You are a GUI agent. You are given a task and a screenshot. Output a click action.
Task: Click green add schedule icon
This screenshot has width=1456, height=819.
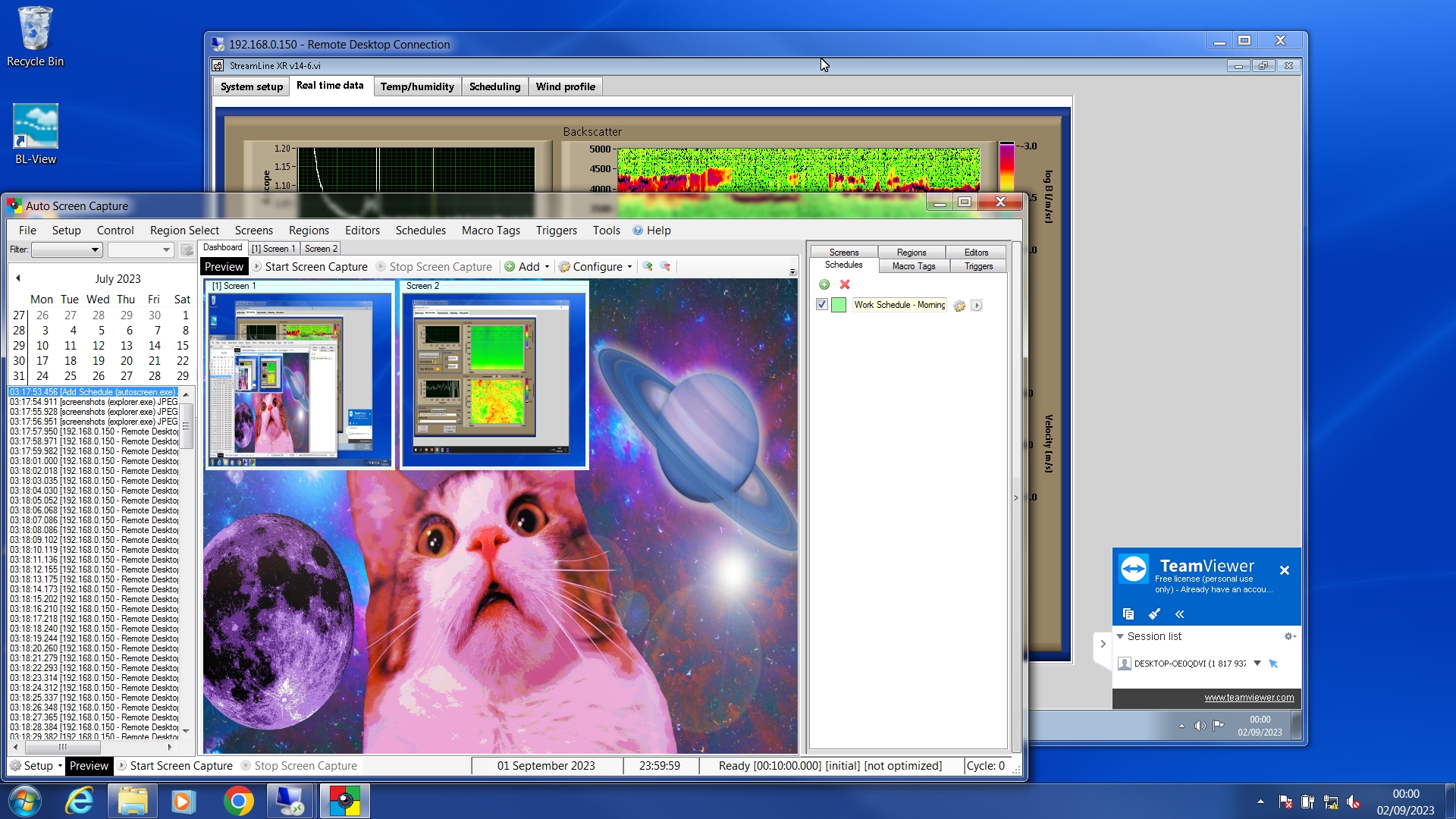coord(824,284)
